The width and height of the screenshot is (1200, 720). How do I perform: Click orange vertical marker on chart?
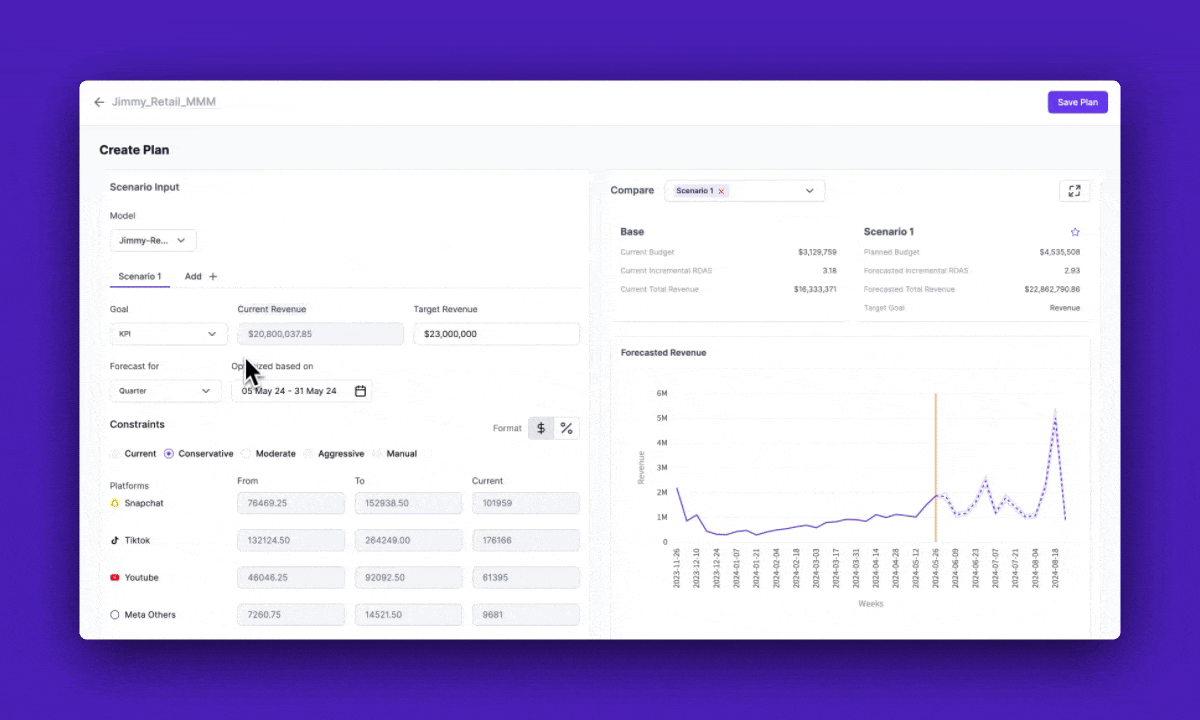[936, 467]
